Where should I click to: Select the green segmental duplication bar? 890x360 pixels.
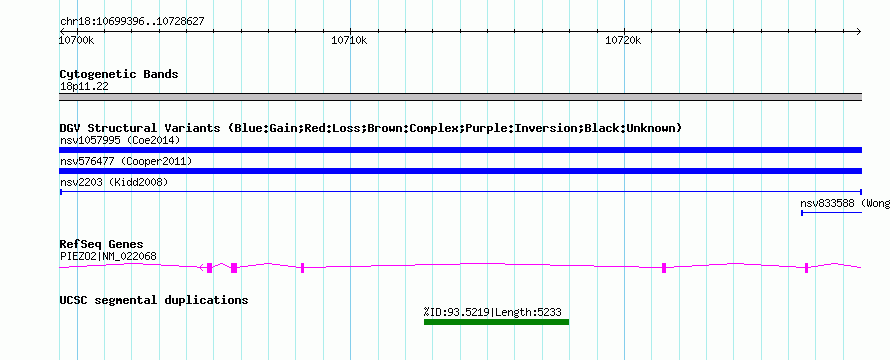[x=496, y=322]
